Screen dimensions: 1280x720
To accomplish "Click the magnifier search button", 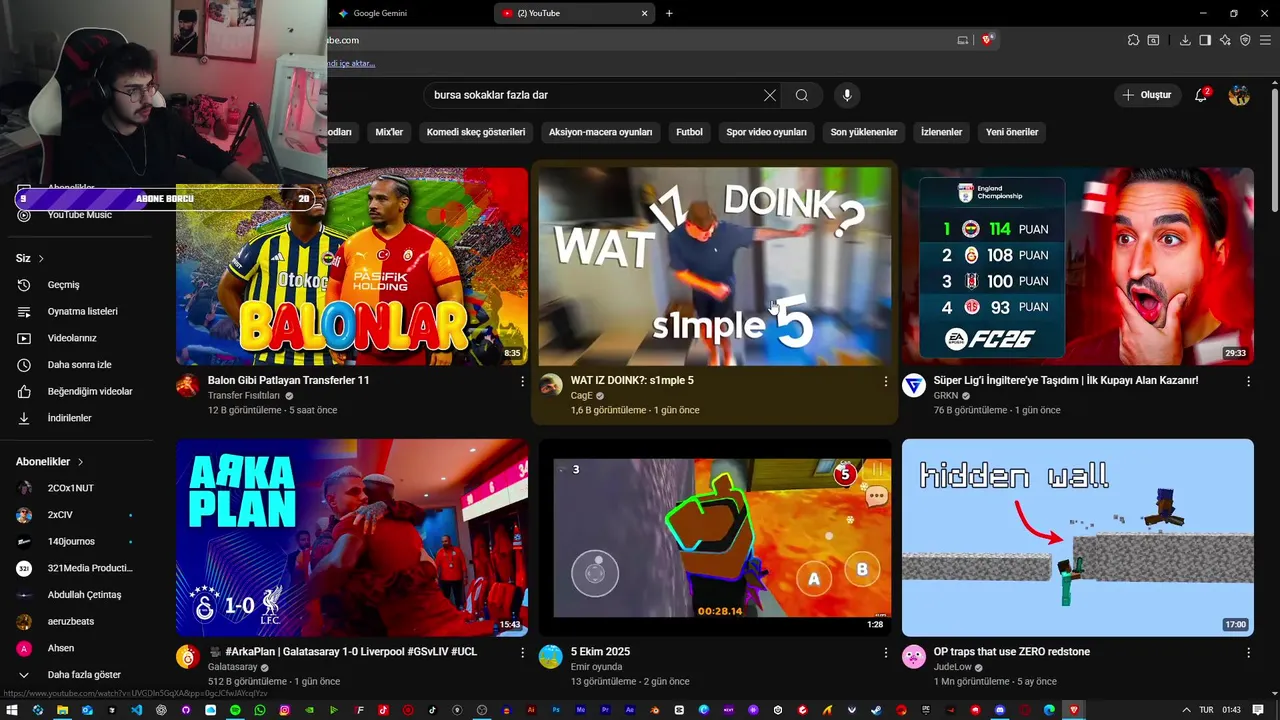I will pyautogui.click(x=802, y=95).
